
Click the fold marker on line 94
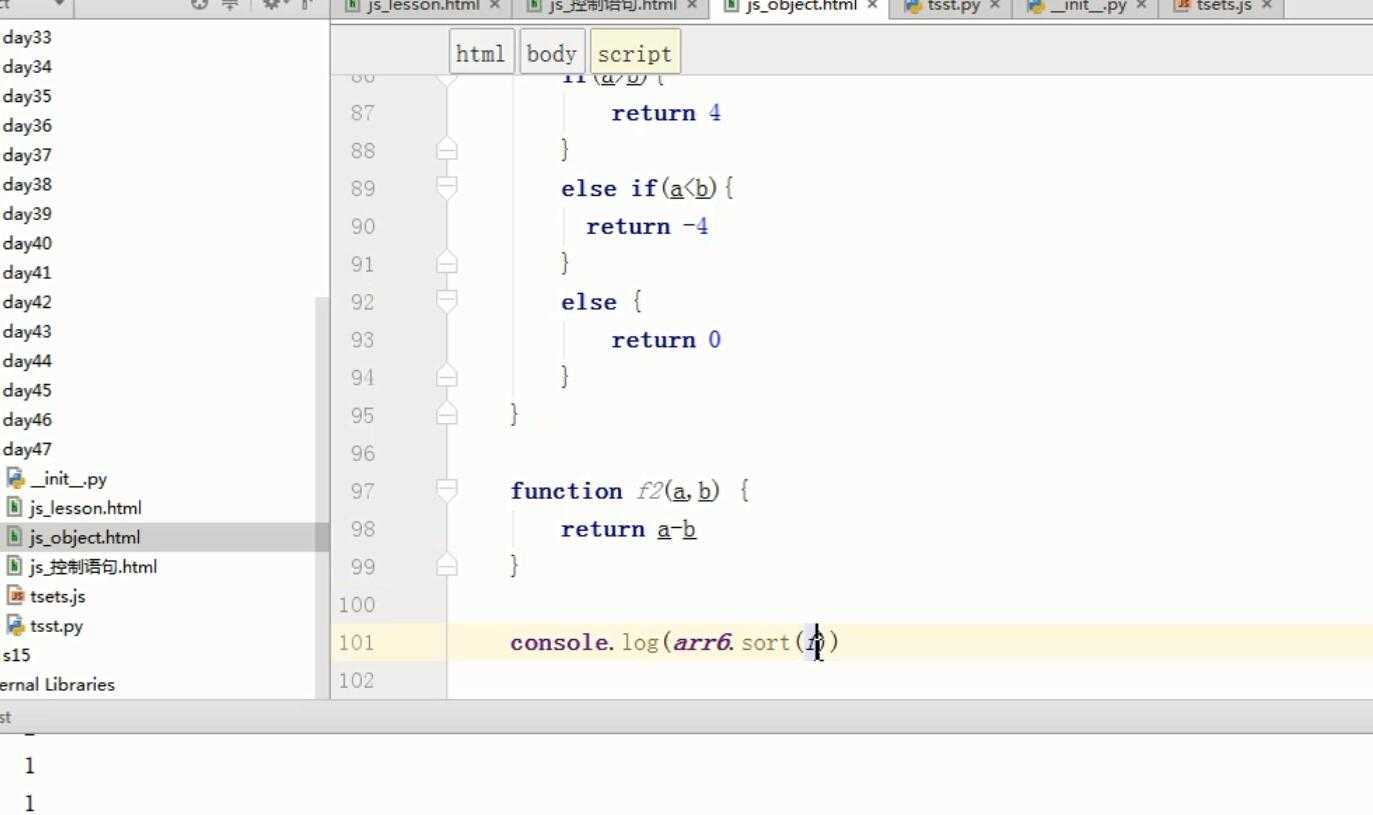[447, 377]
